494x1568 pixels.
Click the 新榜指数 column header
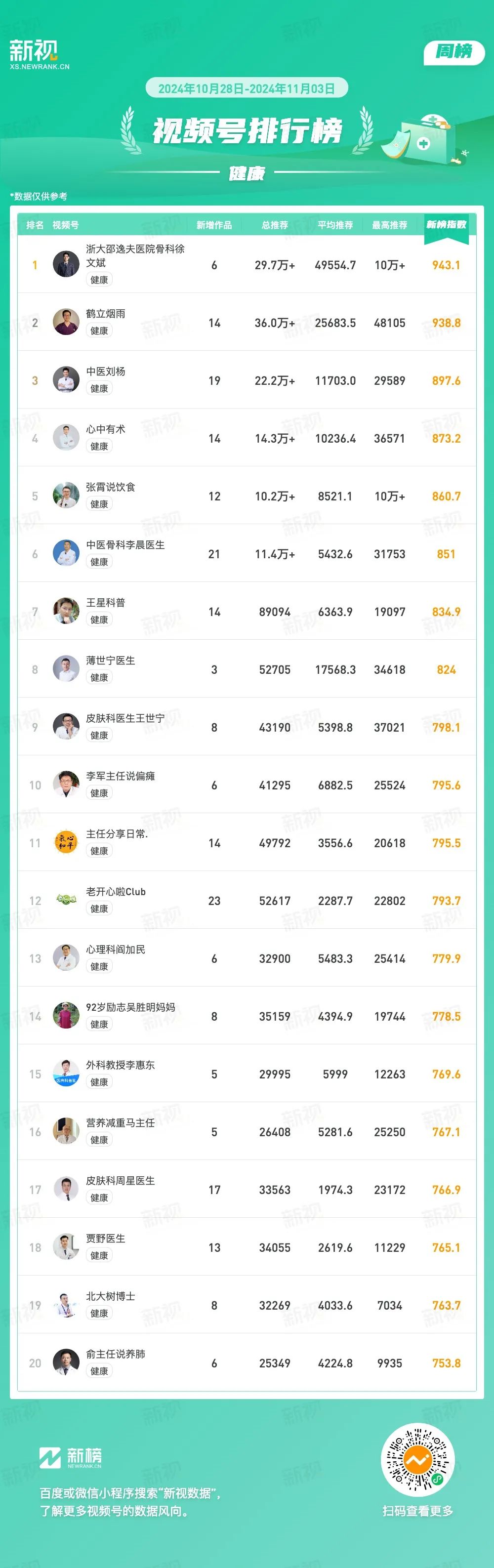446,225
